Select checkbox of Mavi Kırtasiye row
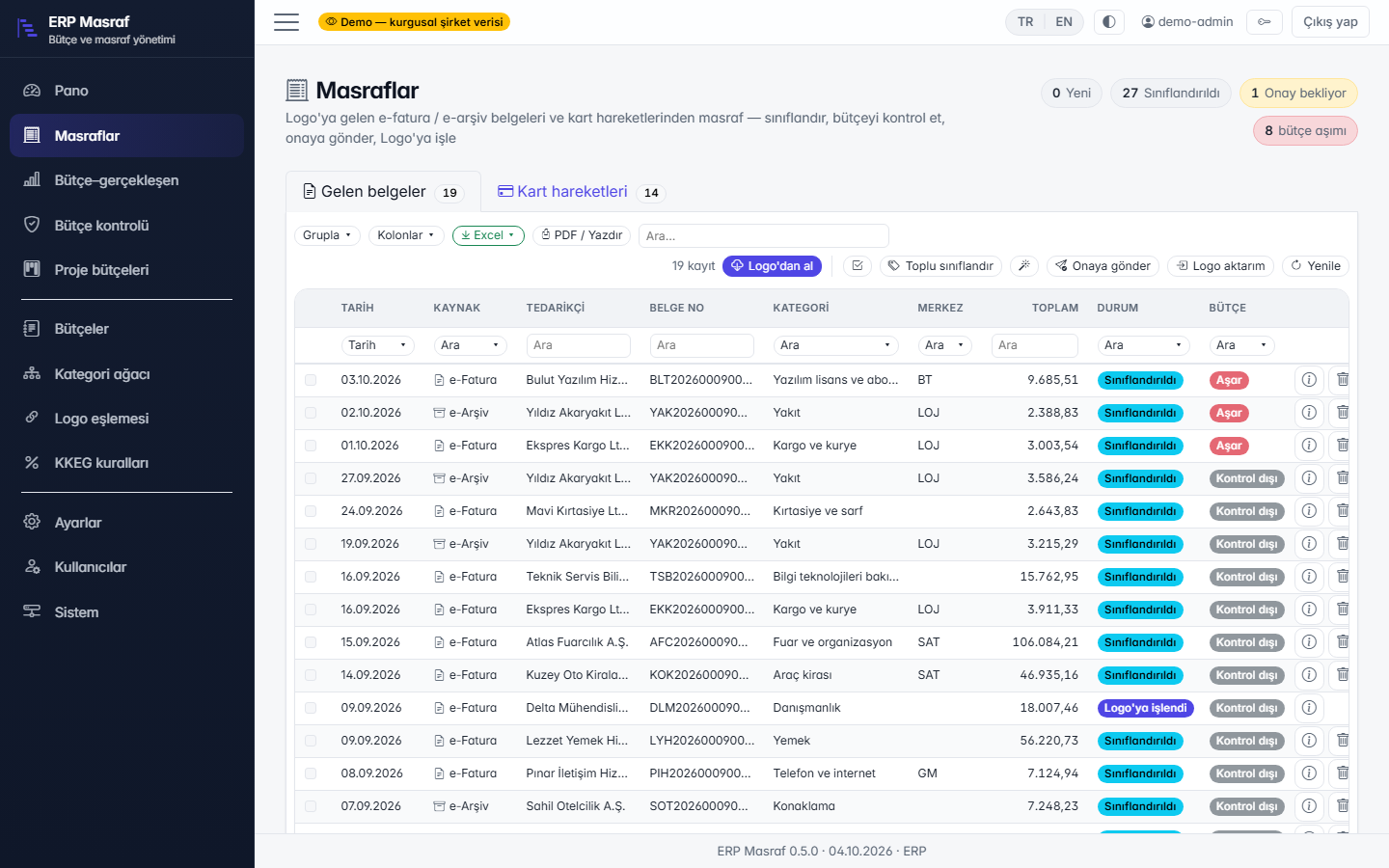This screenshot has width=1389, height=868. tap(311, 511)
